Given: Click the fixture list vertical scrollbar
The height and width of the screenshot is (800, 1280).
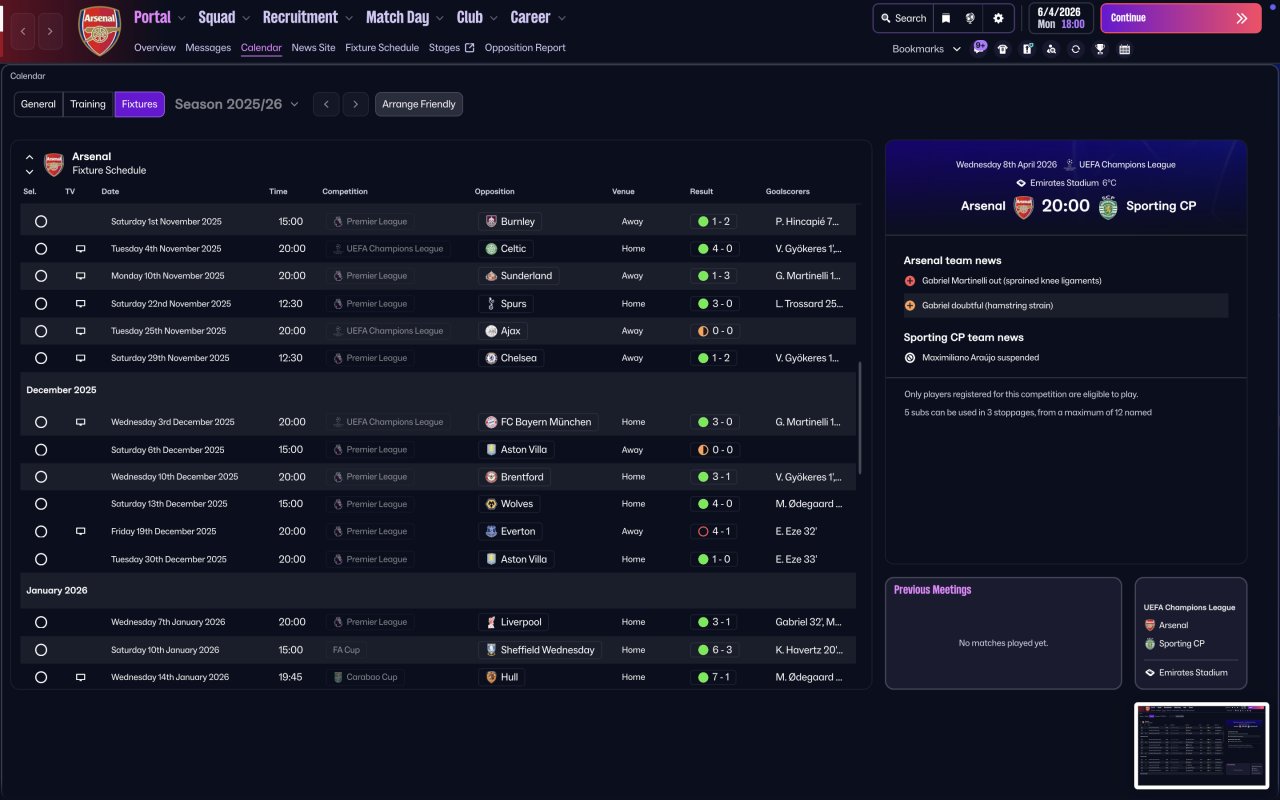Looking at the screenshot, I should (859, 418).
